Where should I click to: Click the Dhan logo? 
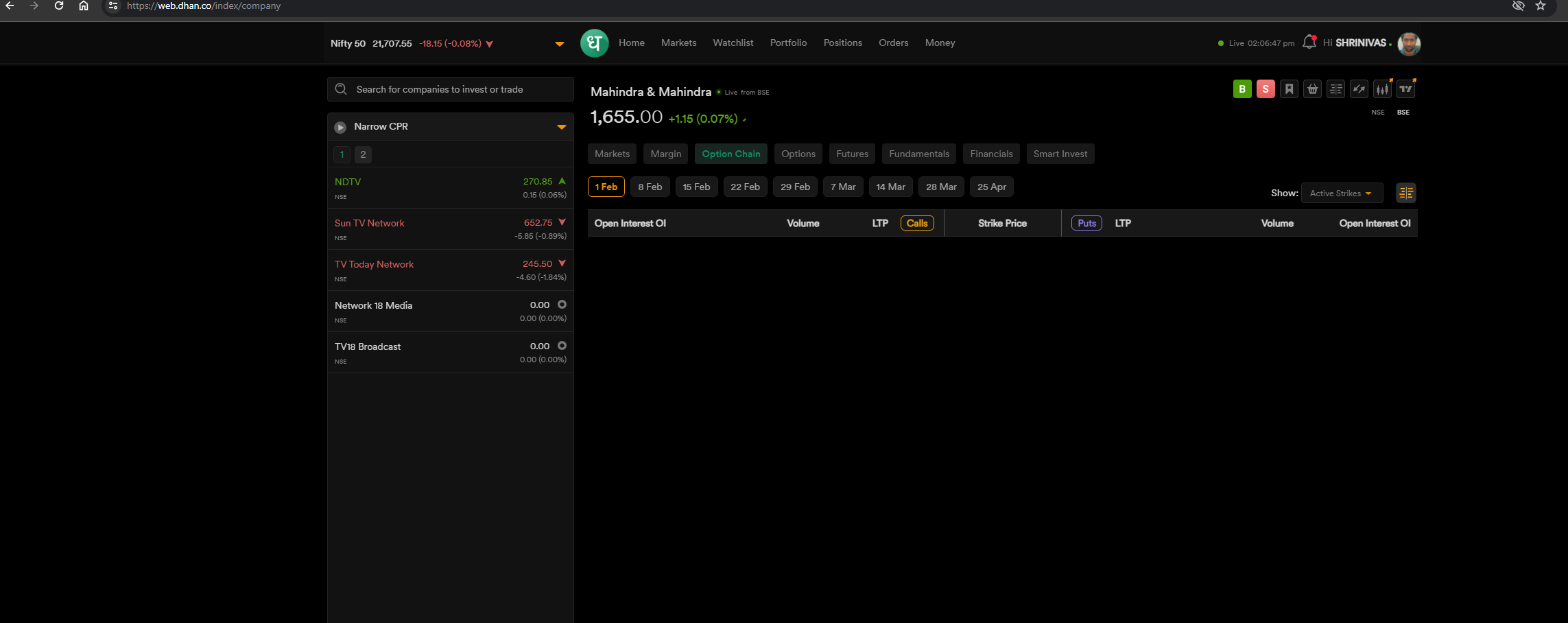tap(594, 43)
